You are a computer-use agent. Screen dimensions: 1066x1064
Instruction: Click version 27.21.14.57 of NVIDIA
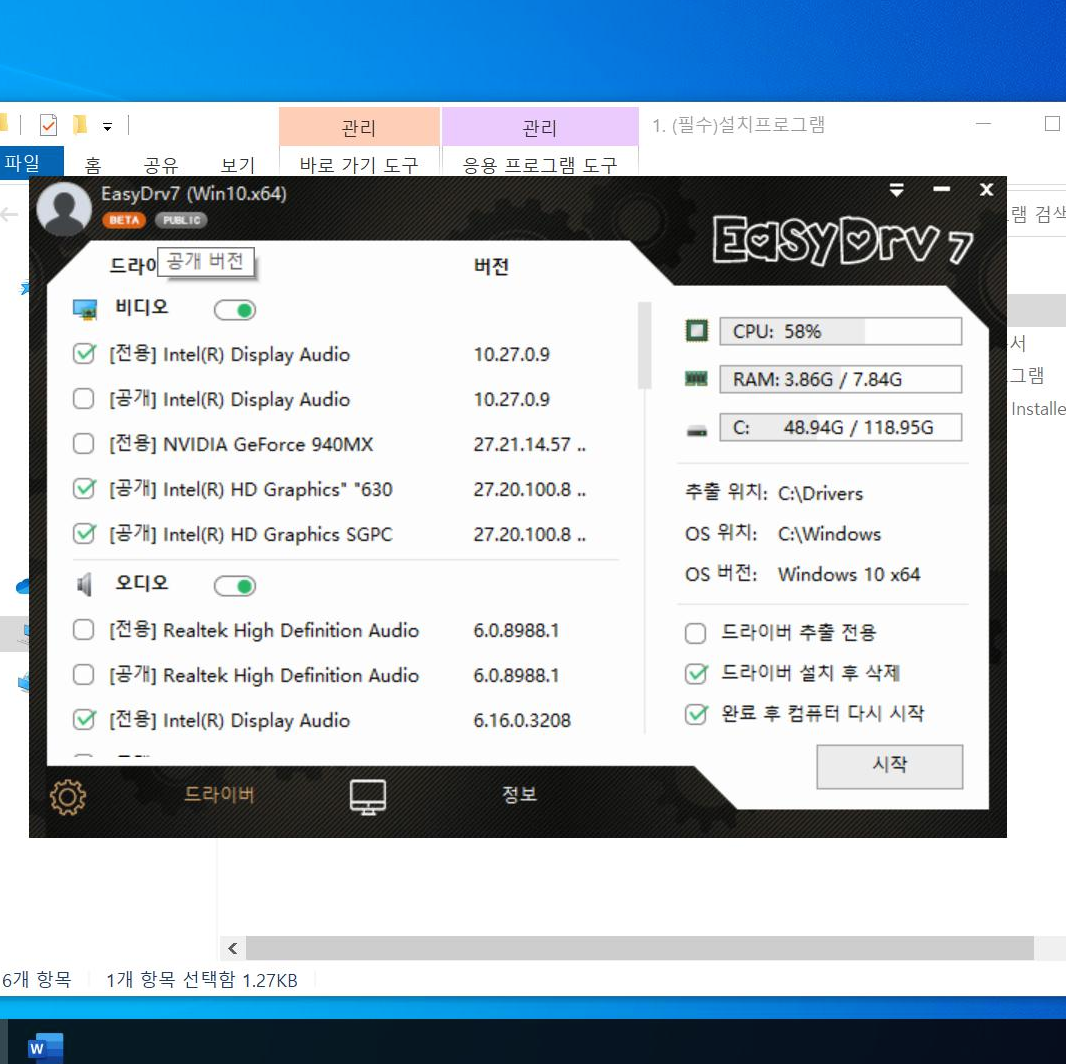click(x=529, y=444)
